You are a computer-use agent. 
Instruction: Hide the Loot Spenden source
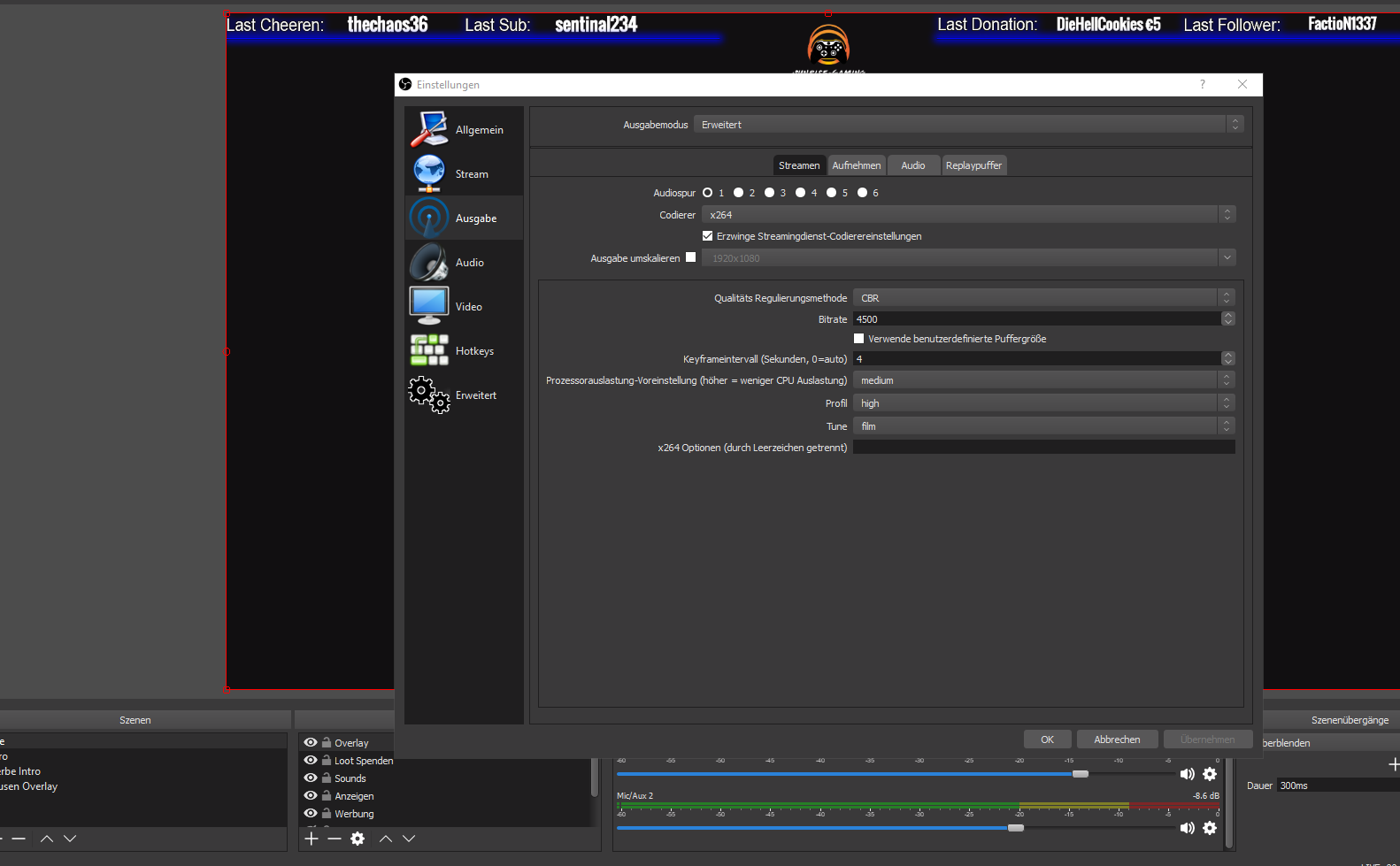[x=311, y=761]
